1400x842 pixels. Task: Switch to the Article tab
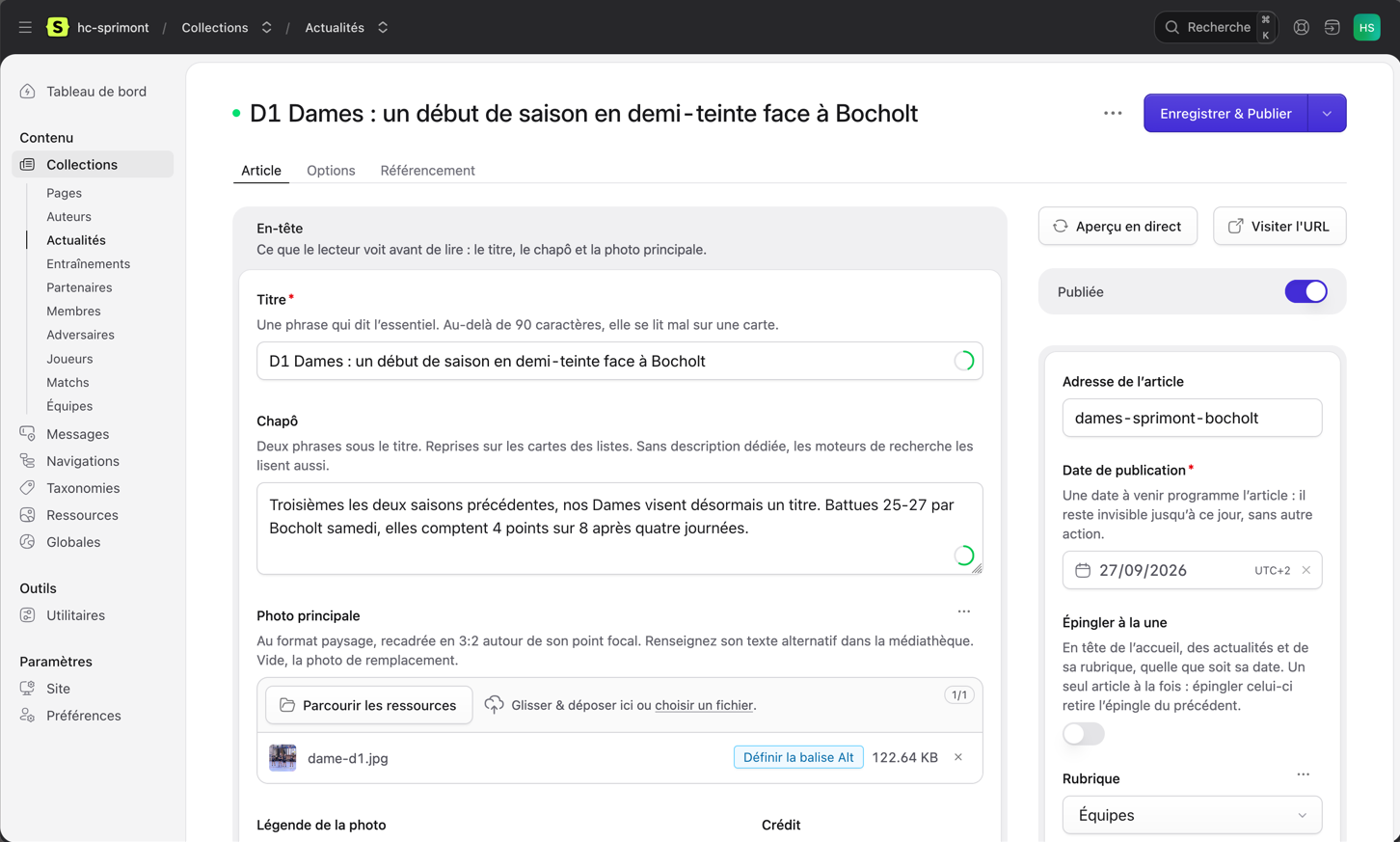261,171
